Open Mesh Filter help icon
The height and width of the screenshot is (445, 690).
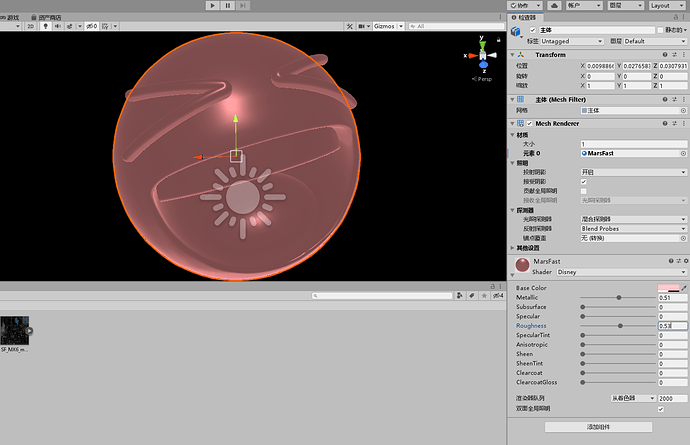(665, 99)
